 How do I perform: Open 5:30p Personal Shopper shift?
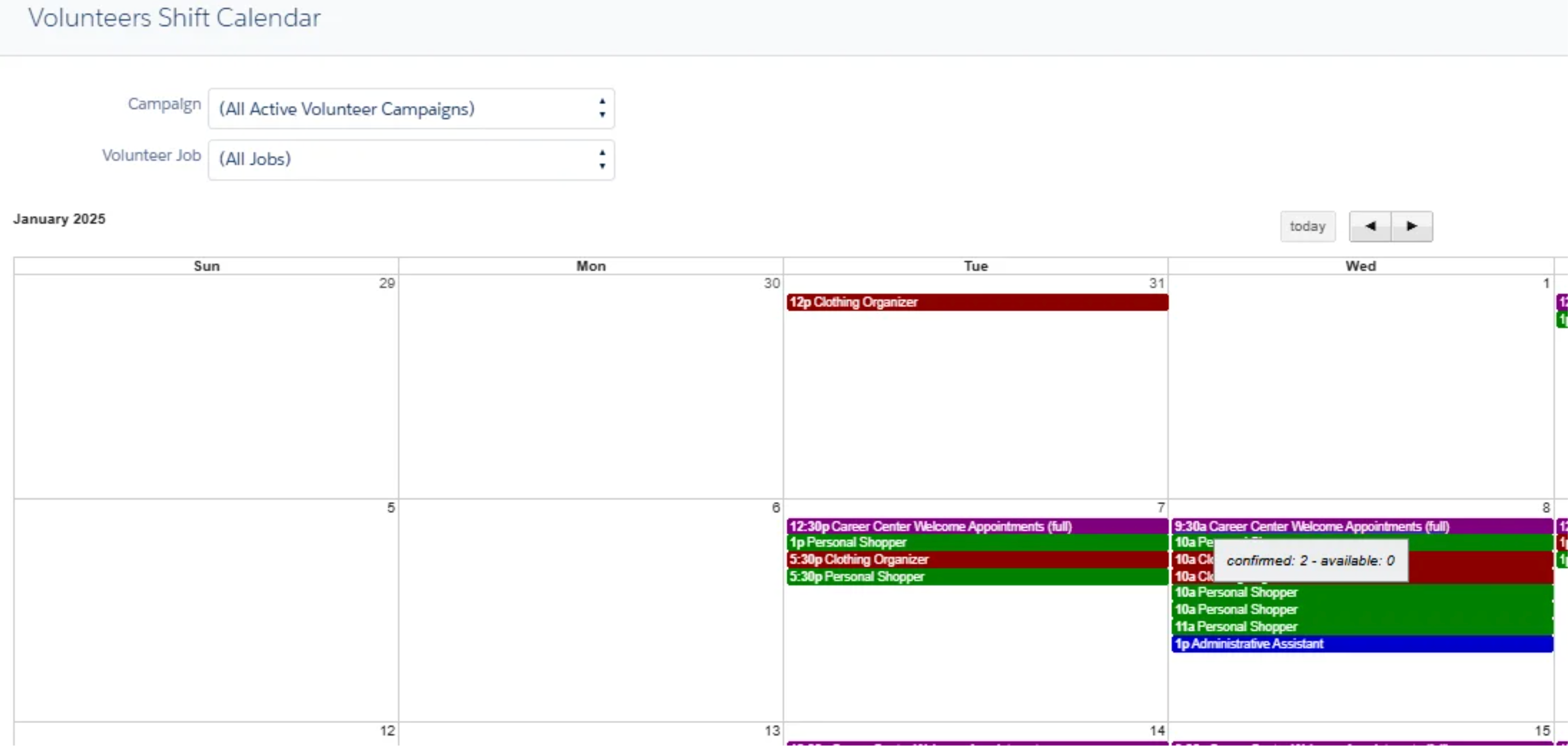977,577
